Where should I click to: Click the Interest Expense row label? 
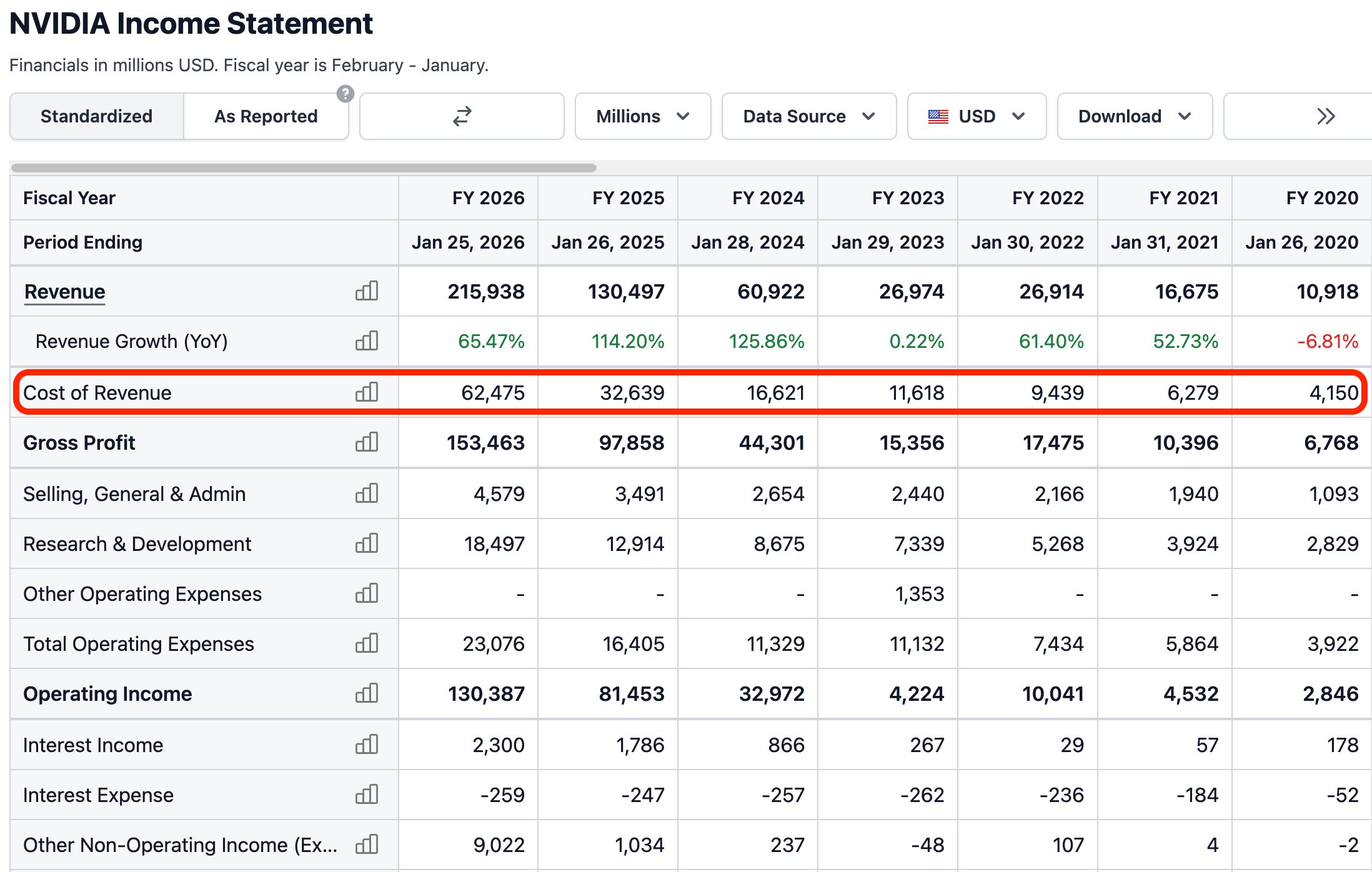click(x=98, y=795)
